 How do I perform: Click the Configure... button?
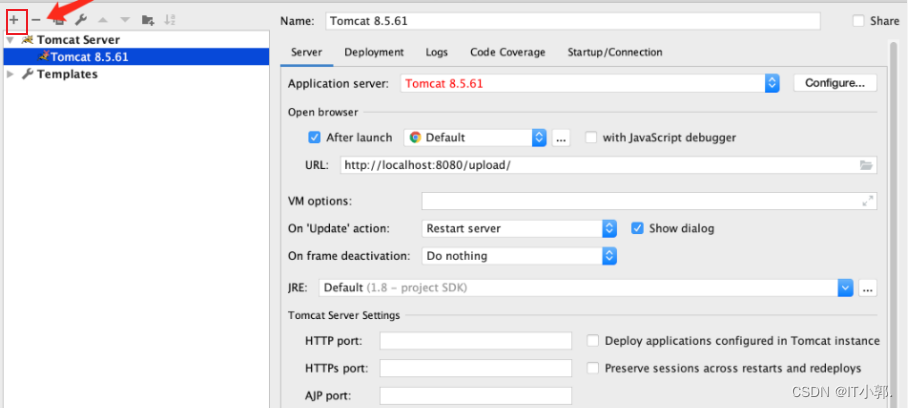point(834,83)
